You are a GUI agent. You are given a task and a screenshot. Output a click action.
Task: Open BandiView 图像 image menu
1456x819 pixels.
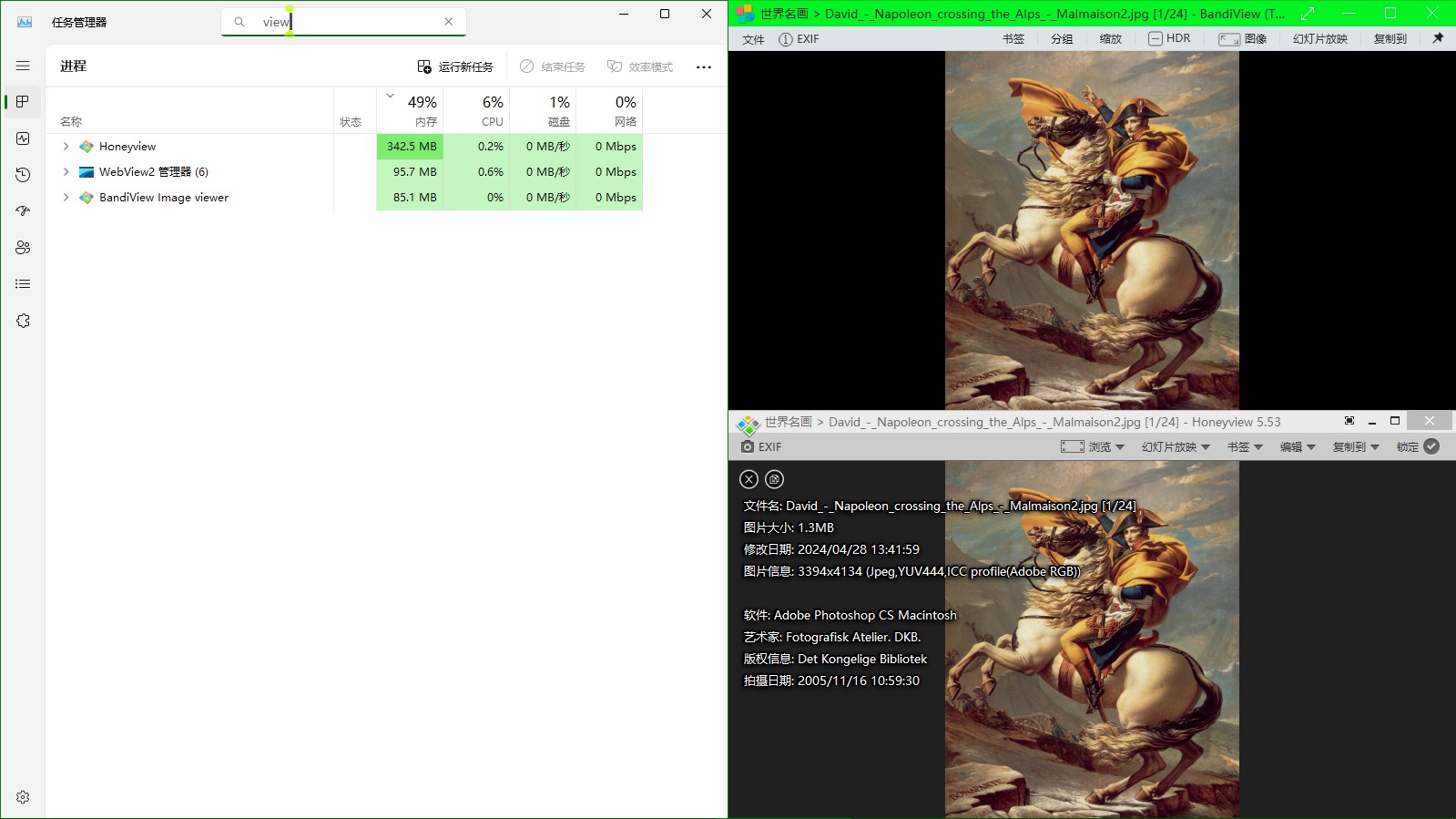1243,39
